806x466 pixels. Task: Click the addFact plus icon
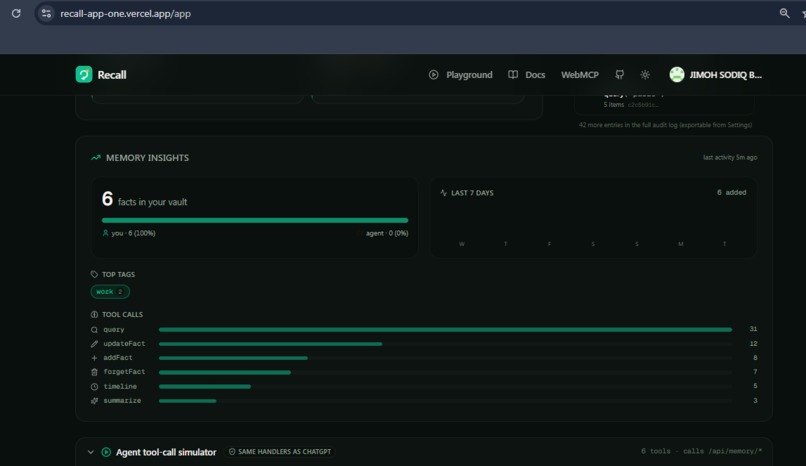94,358
